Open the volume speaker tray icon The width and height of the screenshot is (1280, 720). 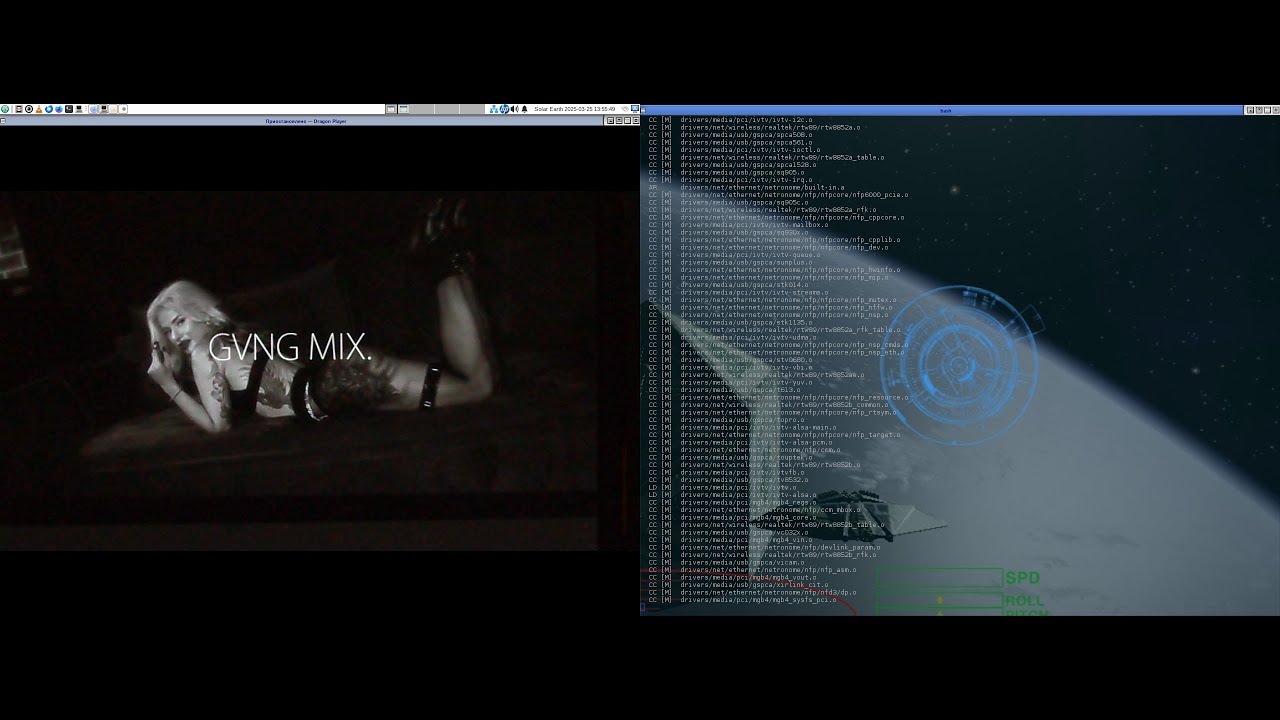point(514,109)
